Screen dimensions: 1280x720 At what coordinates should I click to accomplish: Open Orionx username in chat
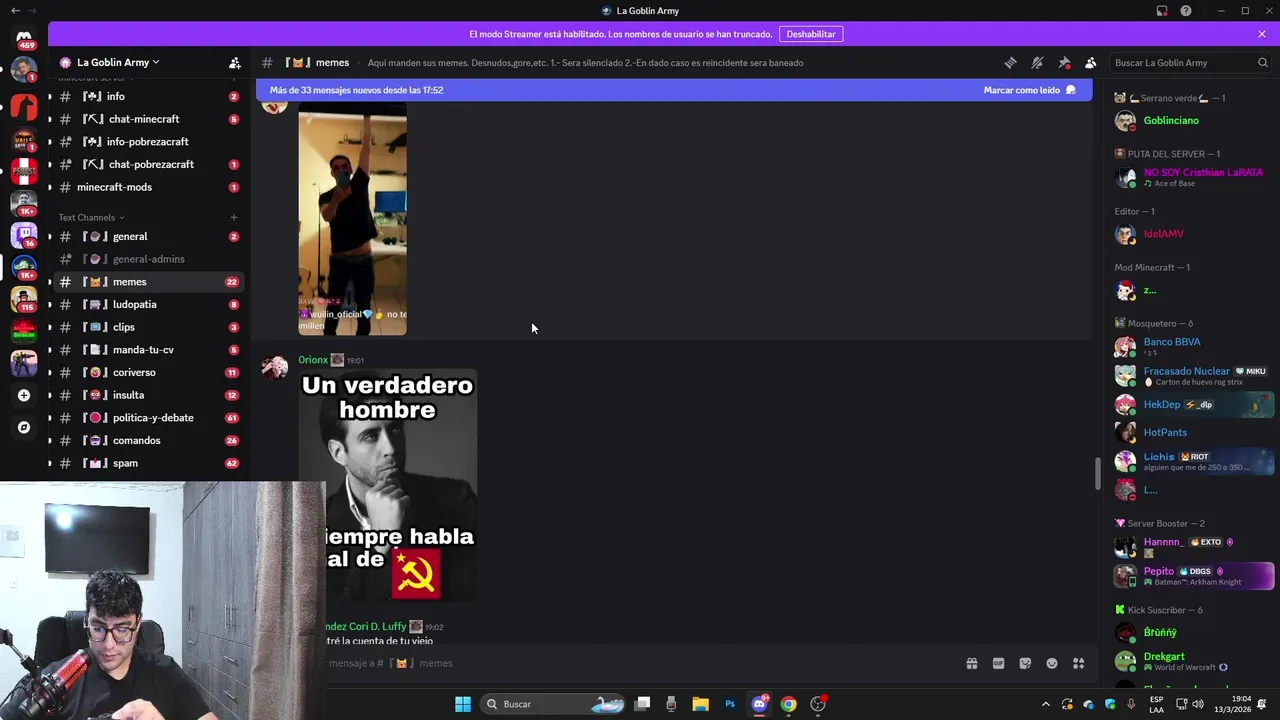(313, 360)
